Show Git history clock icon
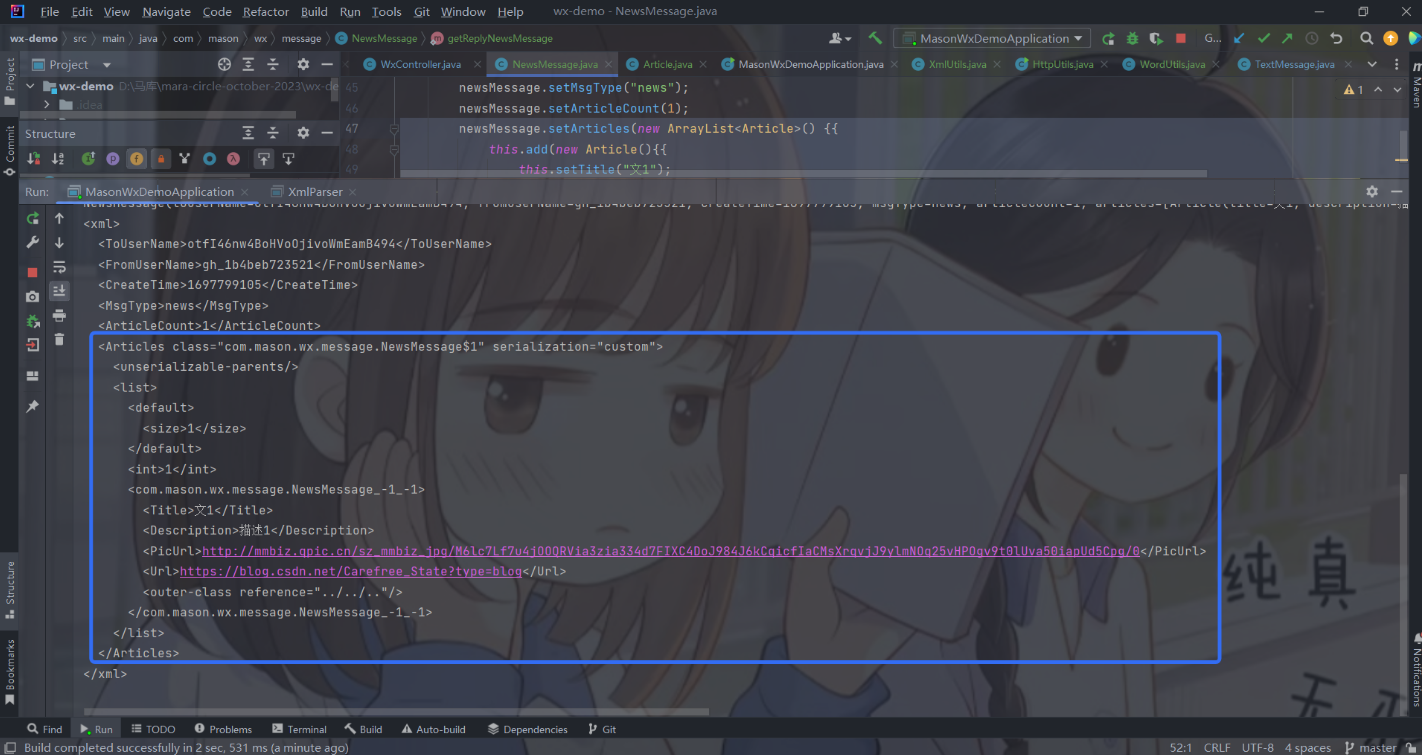Screen dimensions: 1422x755 [x=1311, y=38]
